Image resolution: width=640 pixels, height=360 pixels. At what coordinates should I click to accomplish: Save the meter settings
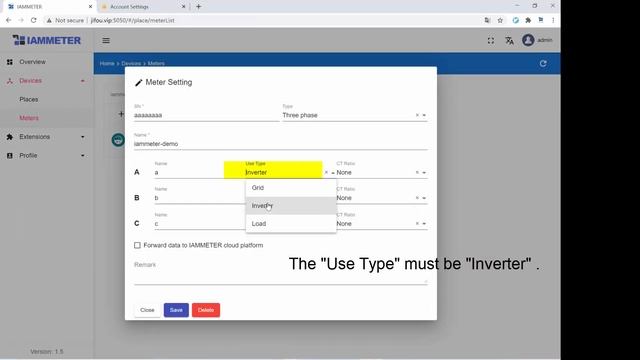(x=176, y=310)
